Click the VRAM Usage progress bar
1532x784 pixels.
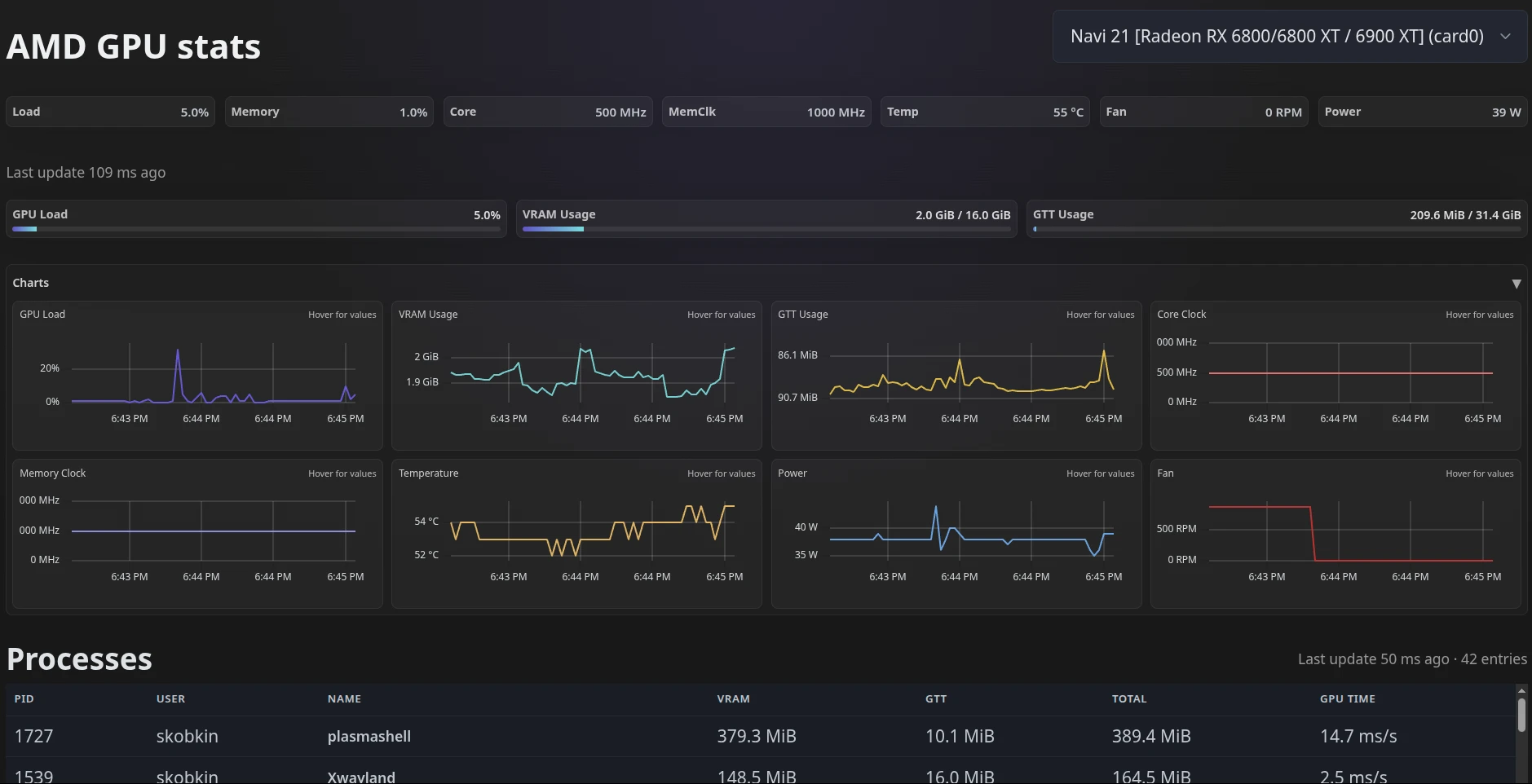click(766, 229)
